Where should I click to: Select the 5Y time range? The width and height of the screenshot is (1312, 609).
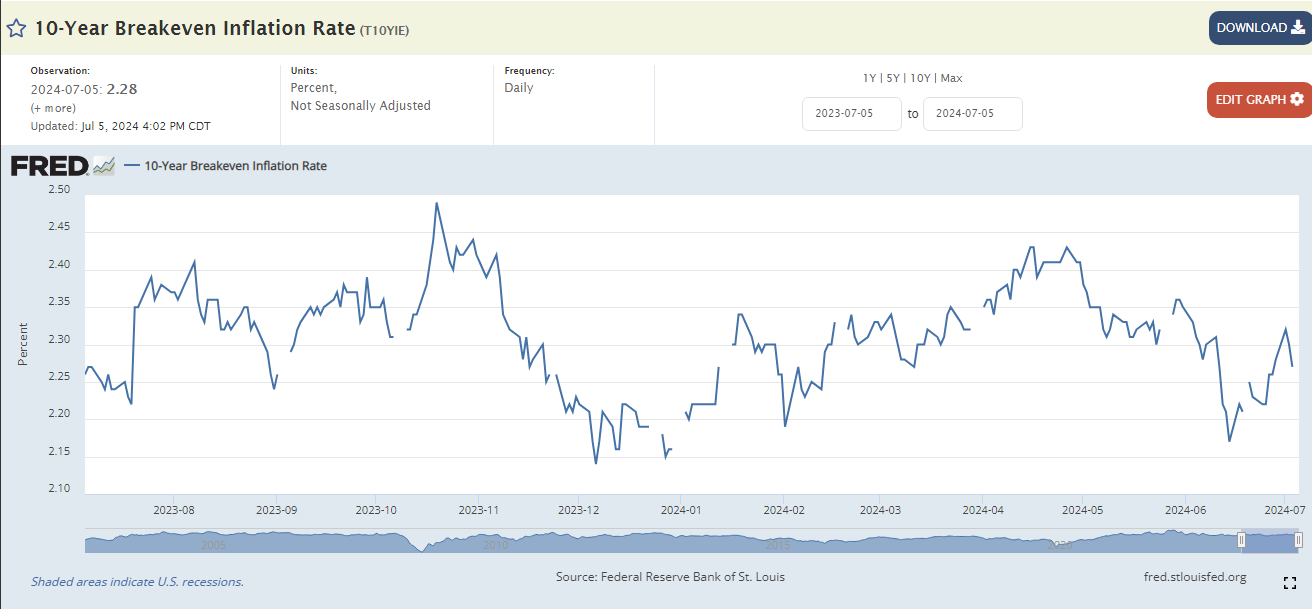[x=892, y=78]
